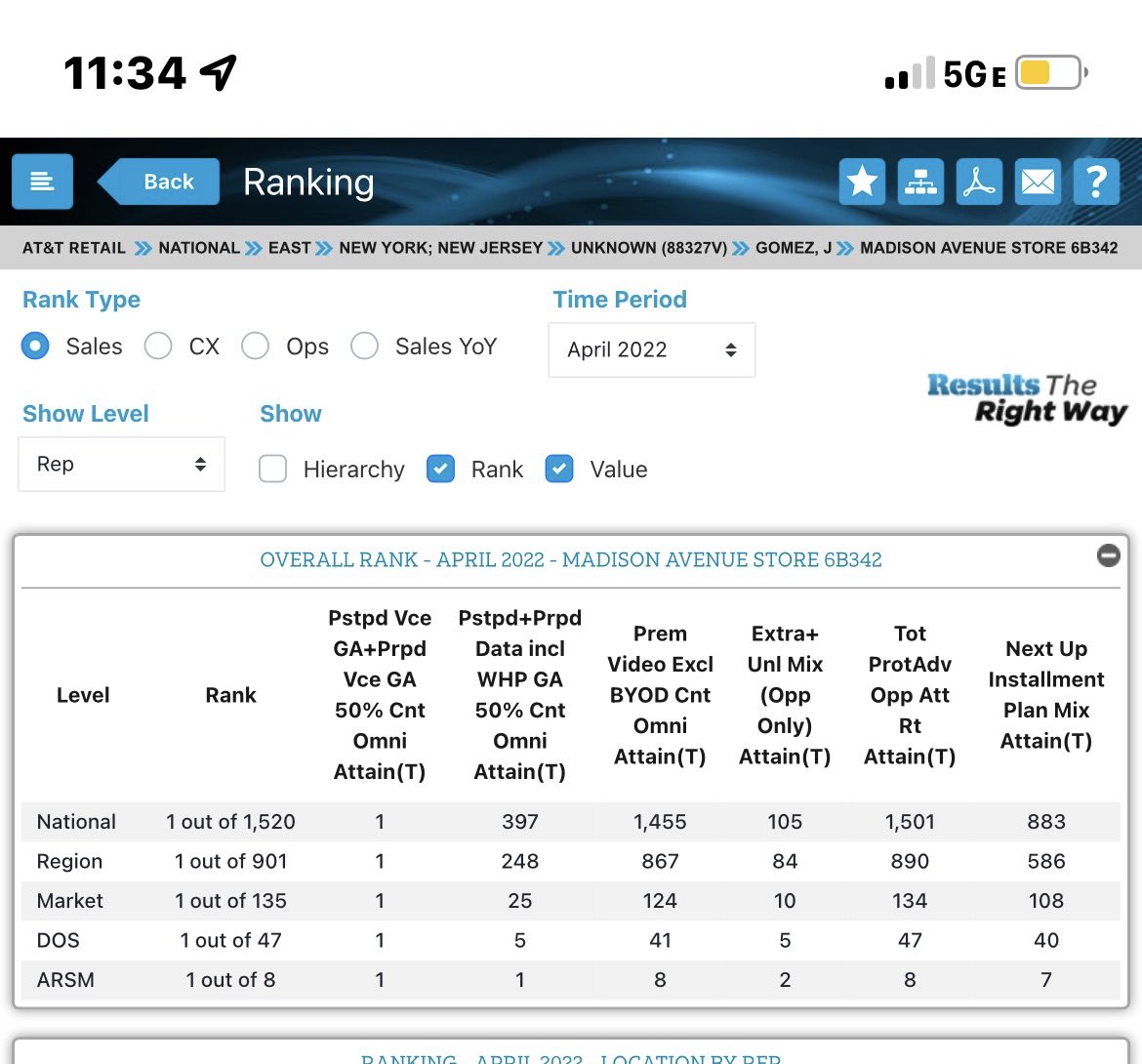Toggle the Sales YoY radio button

tap(365, 347)
